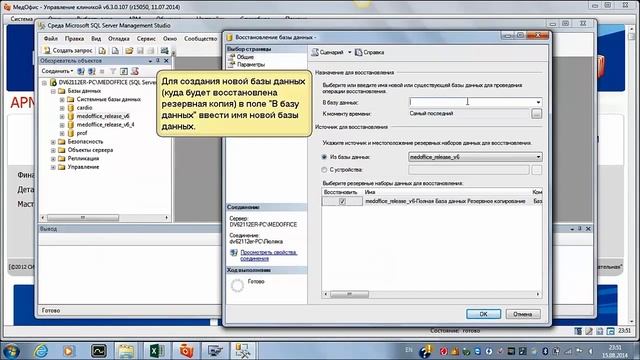Click the refresh icon in the Object Explorer toolbar

(x=124, y=71)
